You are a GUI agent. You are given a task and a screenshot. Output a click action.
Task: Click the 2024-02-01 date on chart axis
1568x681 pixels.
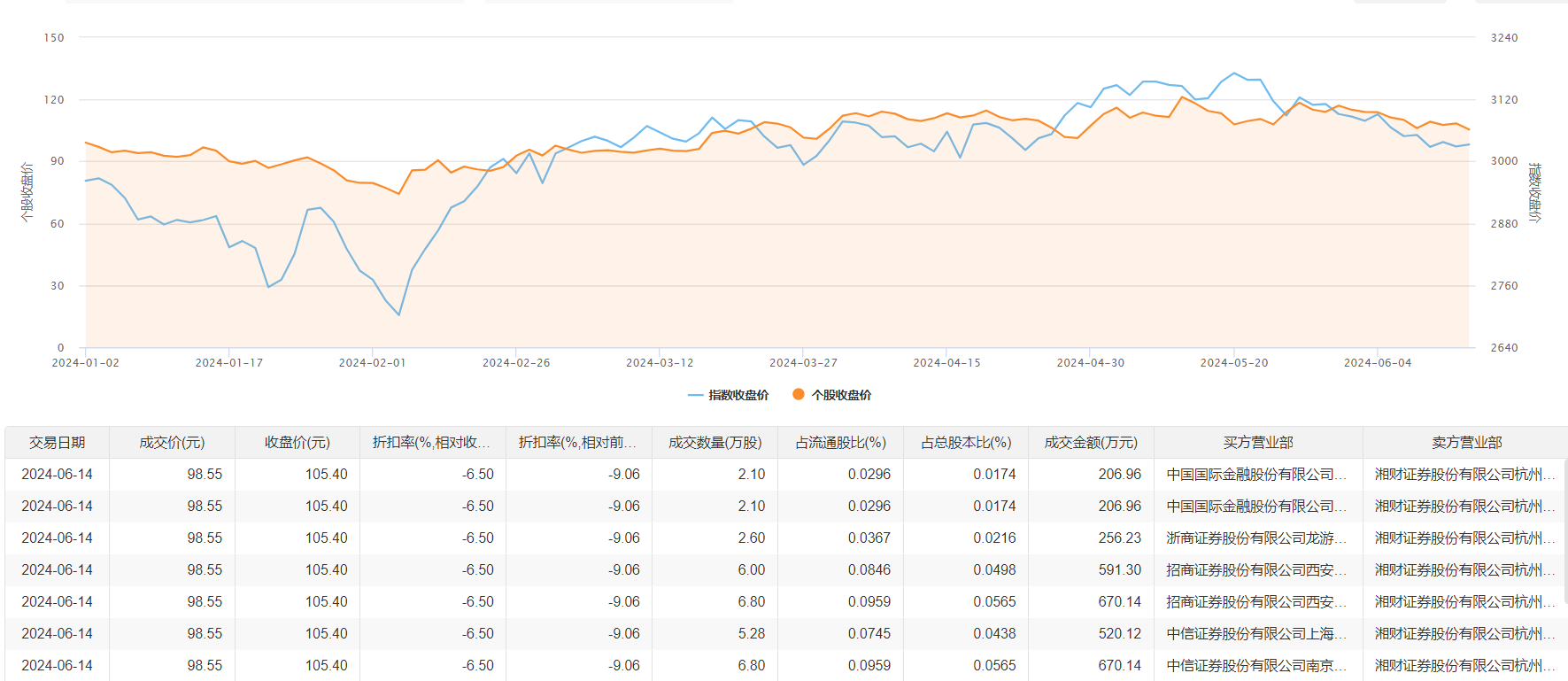click(x=372, y=363)
